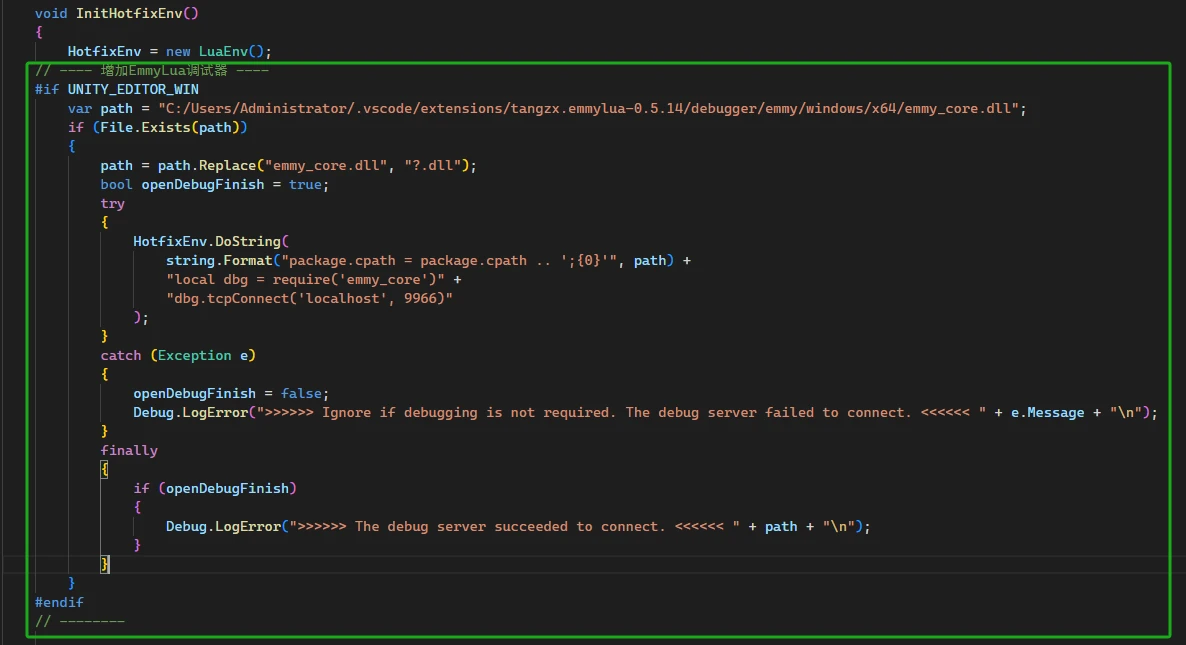
Task: Click the UNITY_EDITOR_WIN preprocessor symbol
Action: [x=133, y=89]
